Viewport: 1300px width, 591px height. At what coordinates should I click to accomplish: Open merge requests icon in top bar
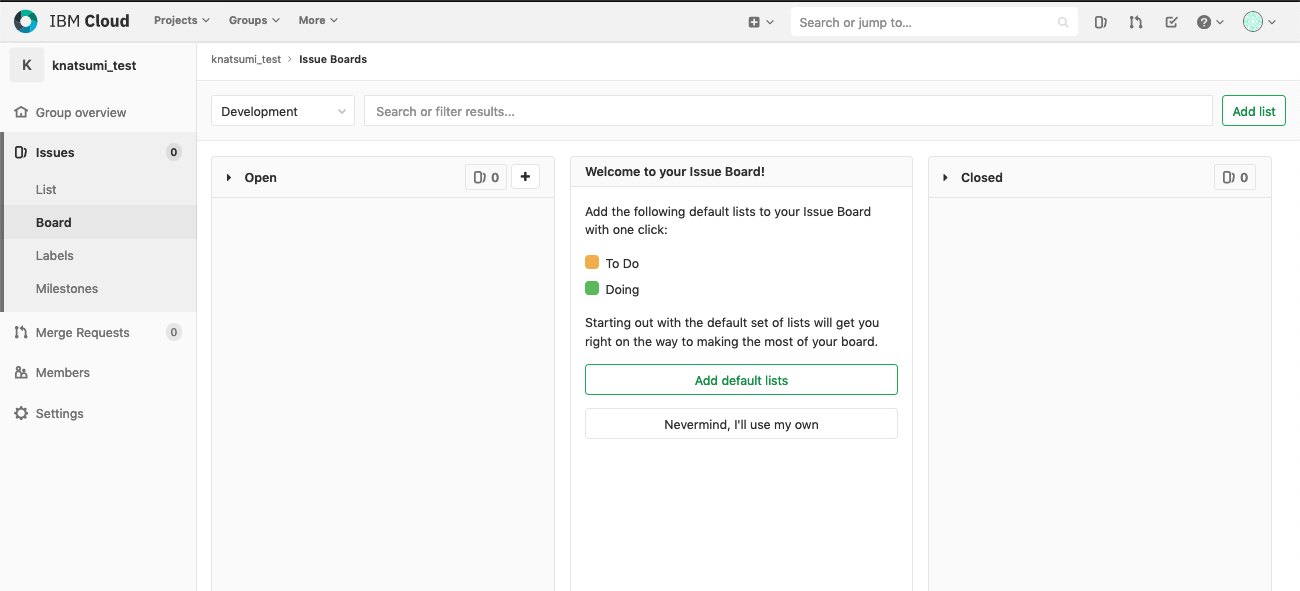click(x=1136, y=22)
